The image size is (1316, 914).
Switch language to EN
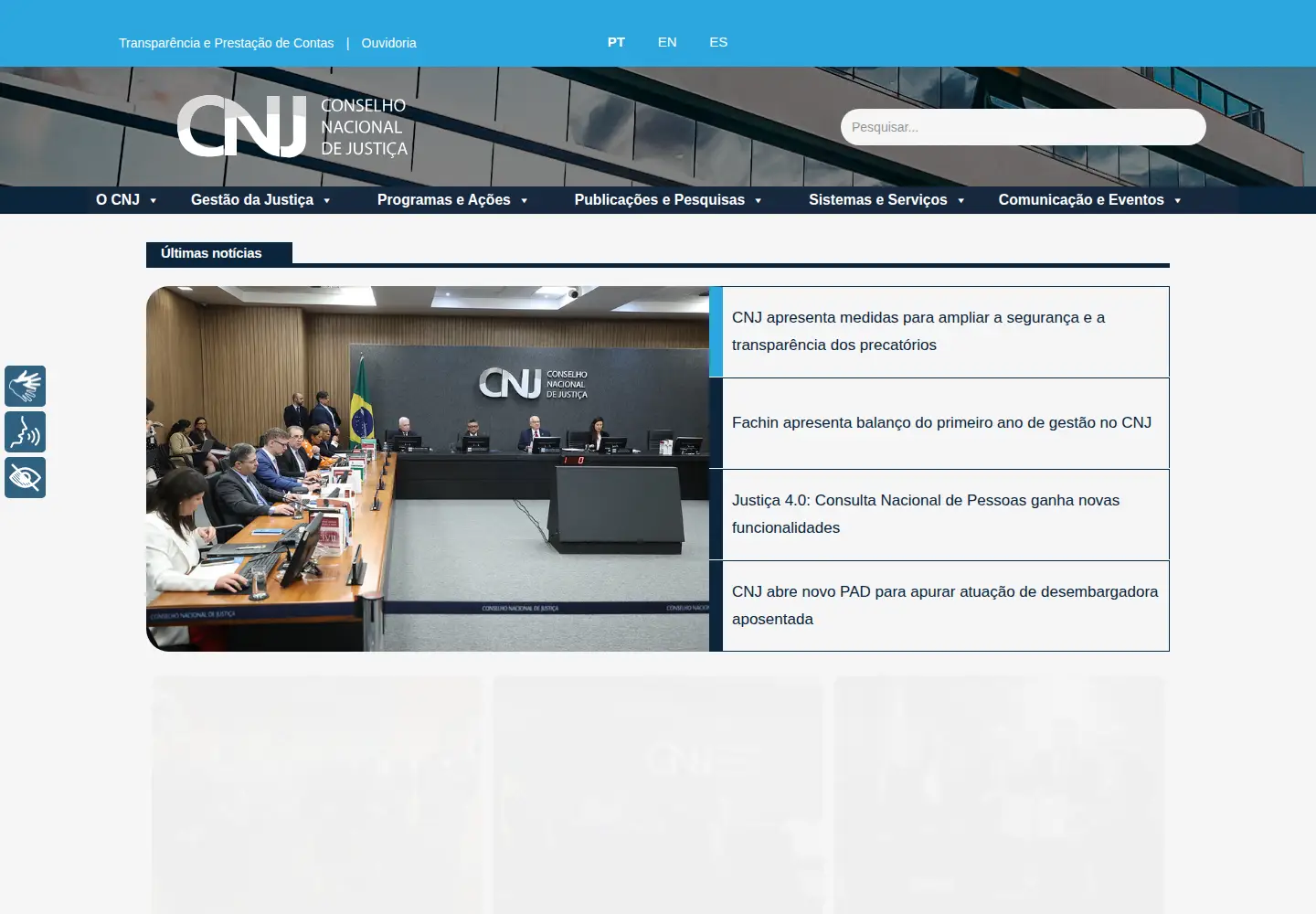click(x=667, y=42)
